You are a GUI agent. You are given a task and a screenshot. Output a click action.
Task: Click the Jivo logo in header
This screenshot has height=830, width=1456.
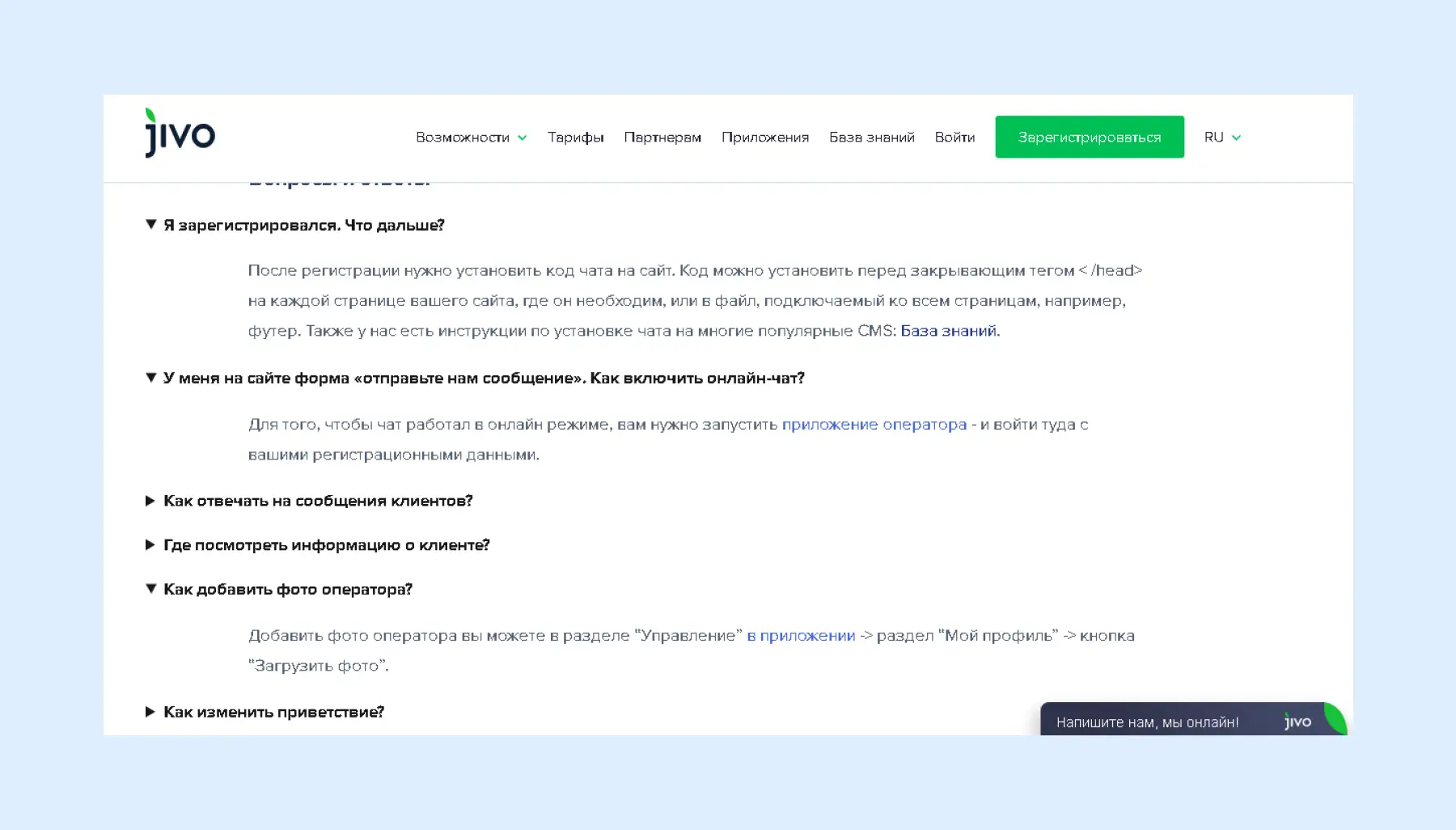(x=180, y=133)
